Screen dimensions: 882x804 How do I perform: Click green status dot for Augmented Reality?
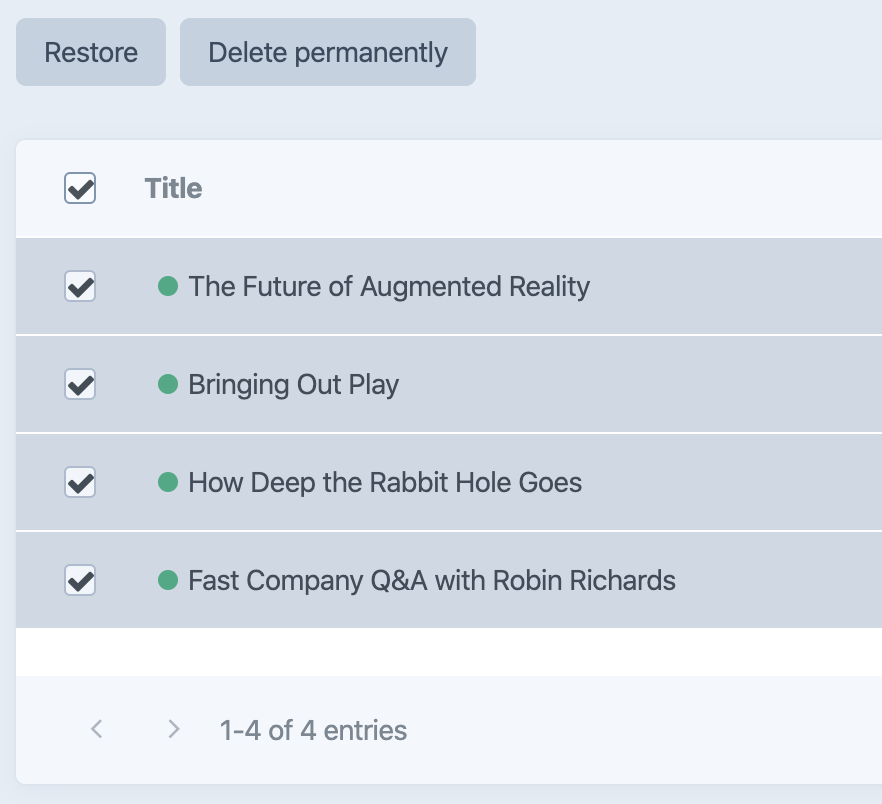pyautogui.click(x=168, y=287)
